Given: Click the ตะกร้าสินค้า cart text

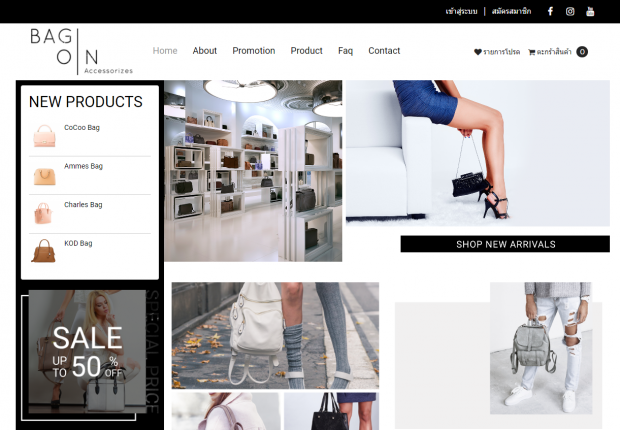Looking at the screenshot, I should click(554, 52).
